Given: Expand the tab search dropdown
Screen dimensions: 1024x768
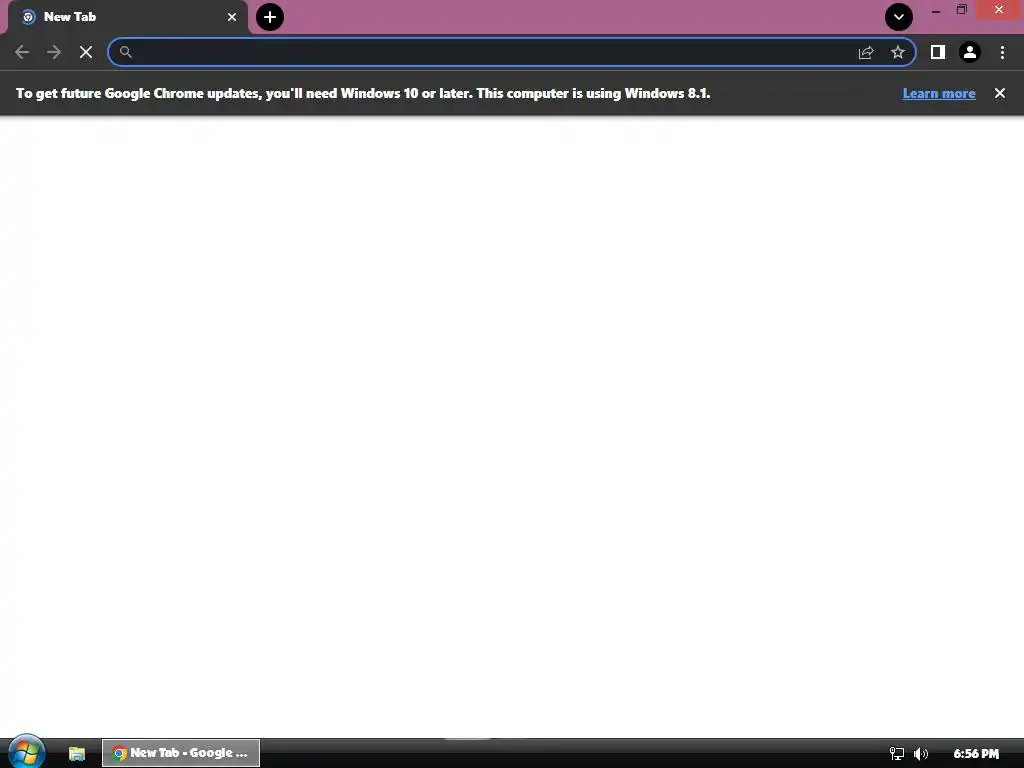Looking at the screenshot, I should click(x=899, y=17).
